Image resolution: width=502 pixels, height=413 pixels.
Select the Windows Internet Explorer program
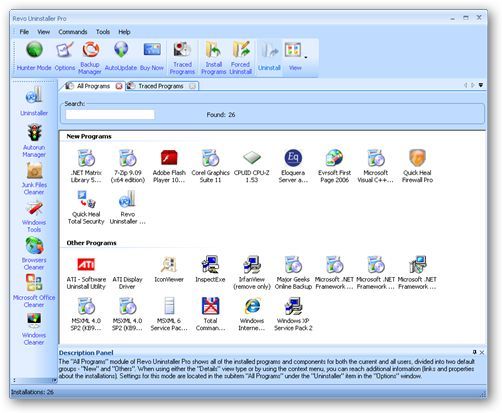(x=252, y=314)
